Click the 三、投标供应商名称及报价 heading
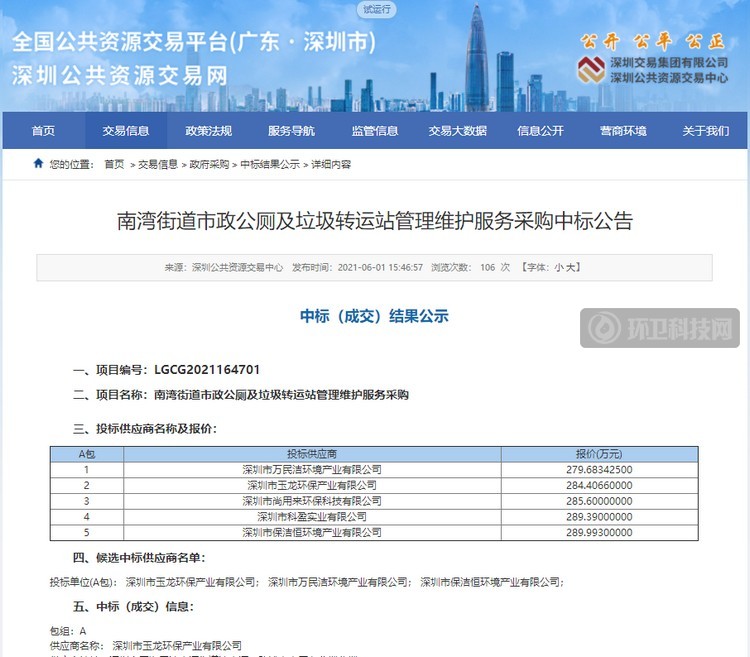 [145, 428]
